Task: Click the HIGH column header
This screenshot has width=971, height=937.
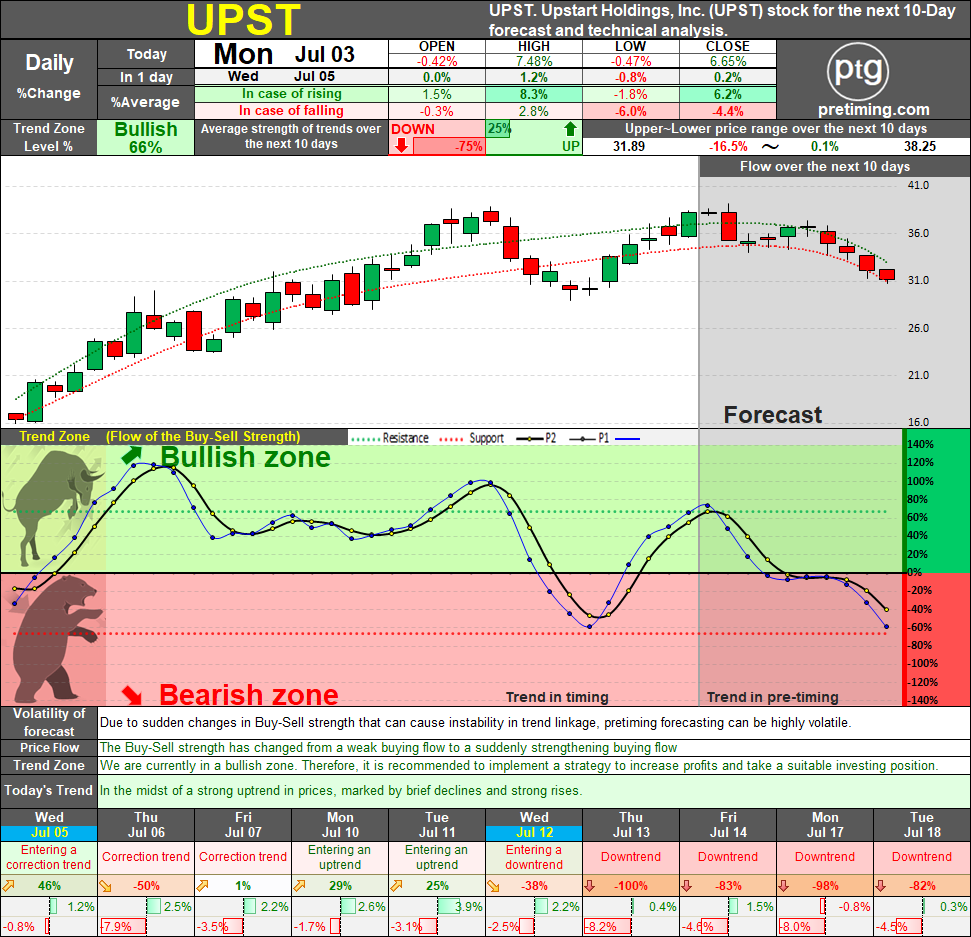Action: coord(534,46)
